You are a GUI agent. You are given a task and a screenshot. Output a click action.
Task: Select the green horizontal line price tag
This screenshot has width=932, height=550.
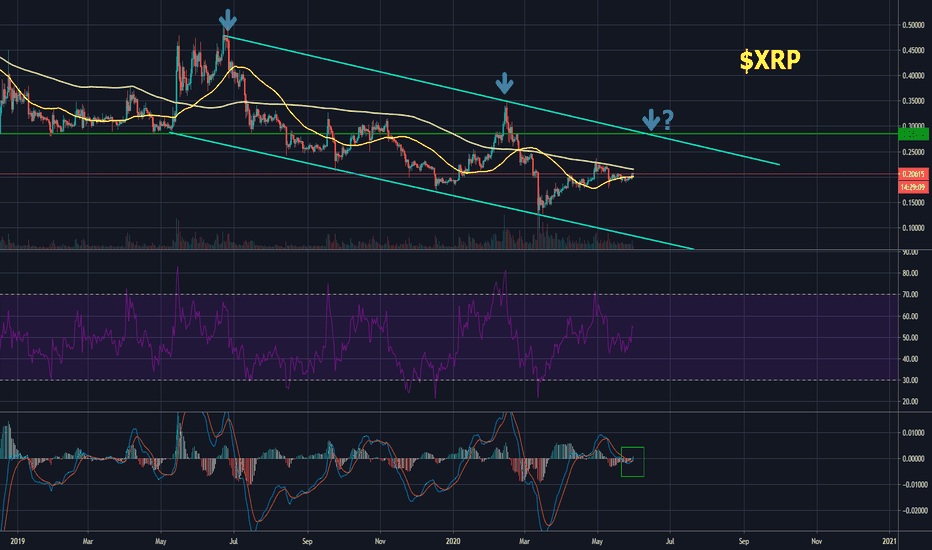click(x=913, y=134)
